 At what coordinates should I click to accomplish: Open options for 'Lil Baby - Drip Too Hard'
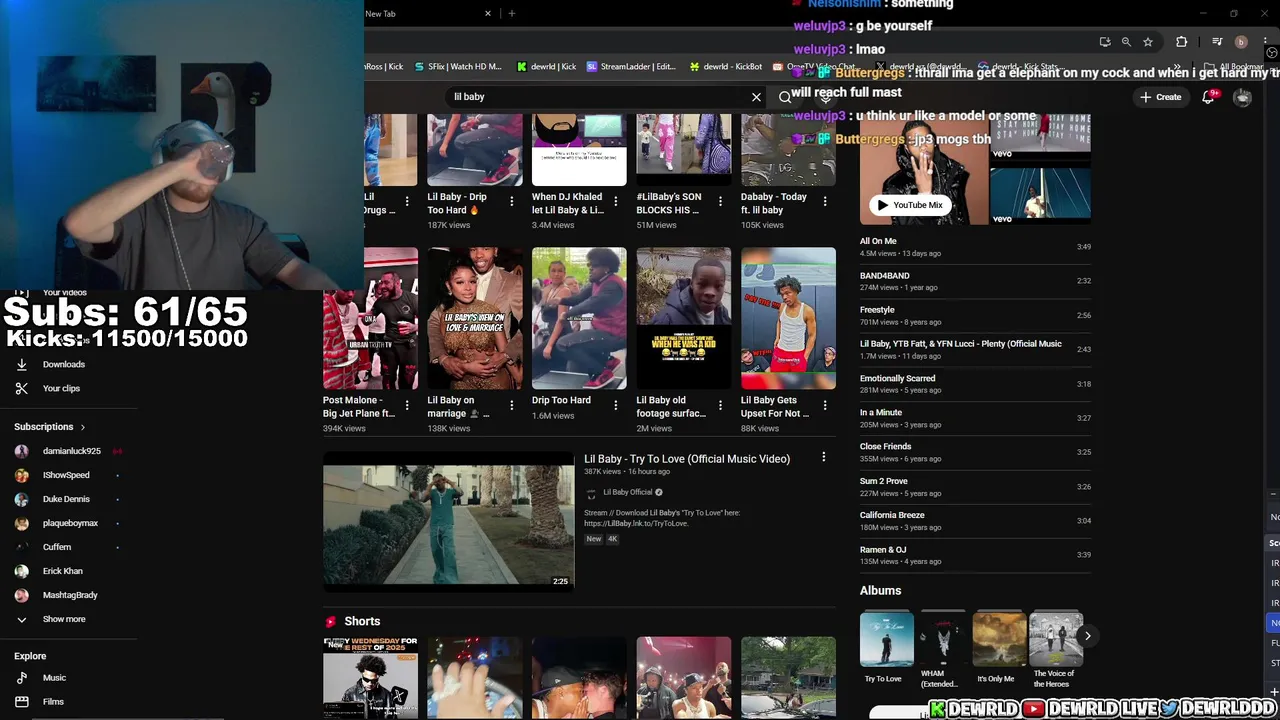pyautogui.click(x=511, y=202)
